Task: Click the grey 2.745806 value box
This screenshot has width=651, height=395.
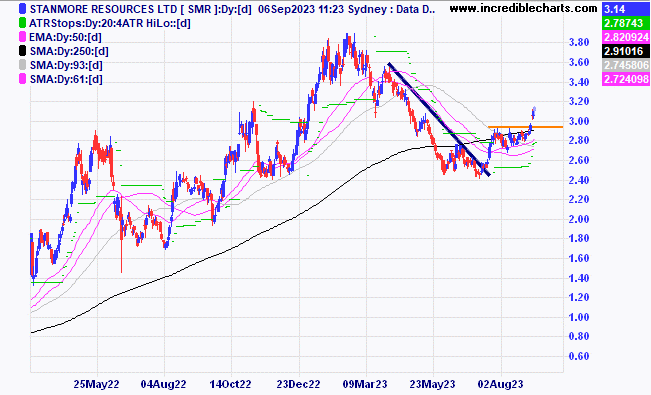Action: pos(626,65)
